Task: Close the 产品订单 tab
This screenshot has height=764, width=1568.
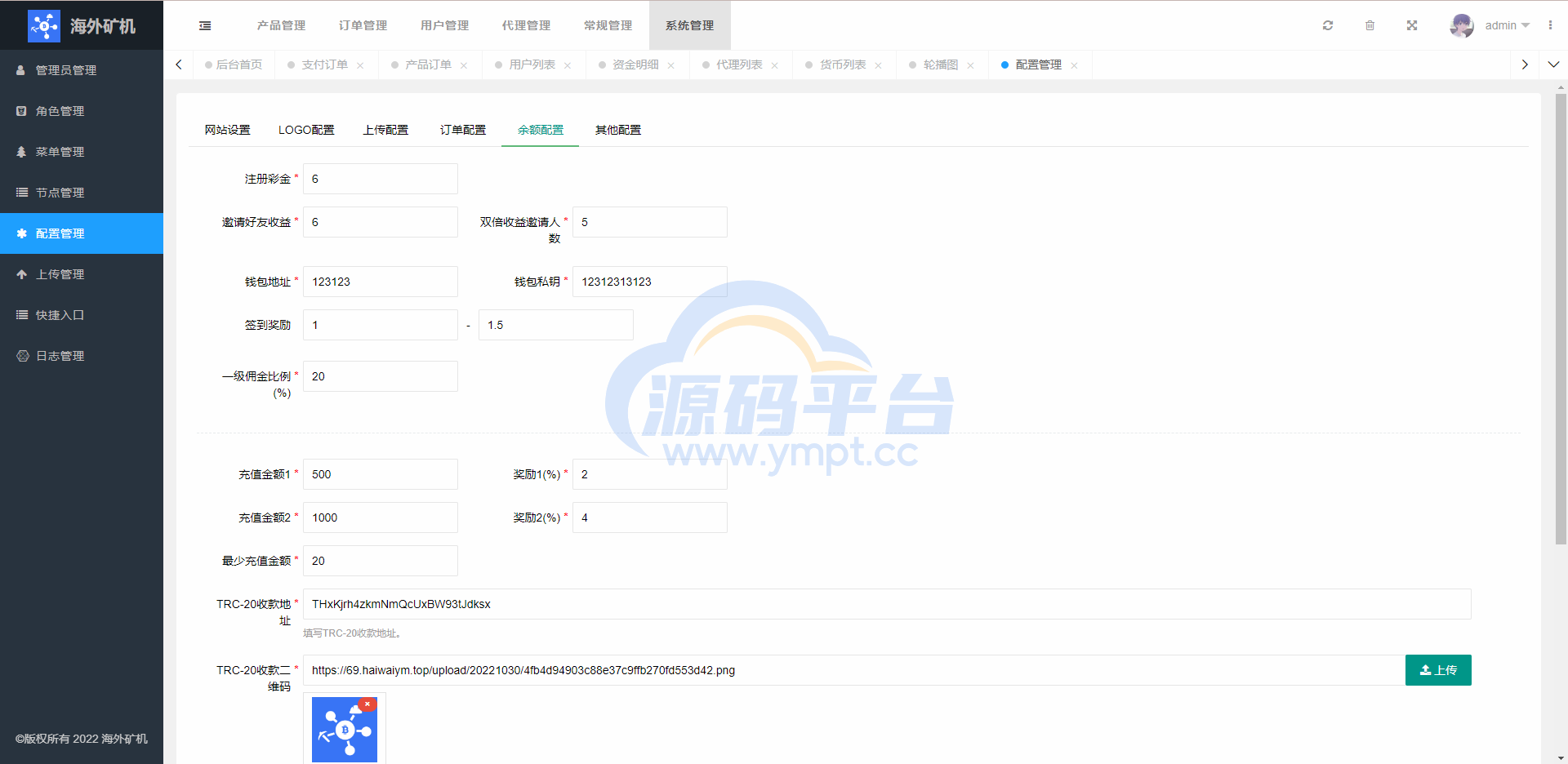Action: click(x=464, y=65)
